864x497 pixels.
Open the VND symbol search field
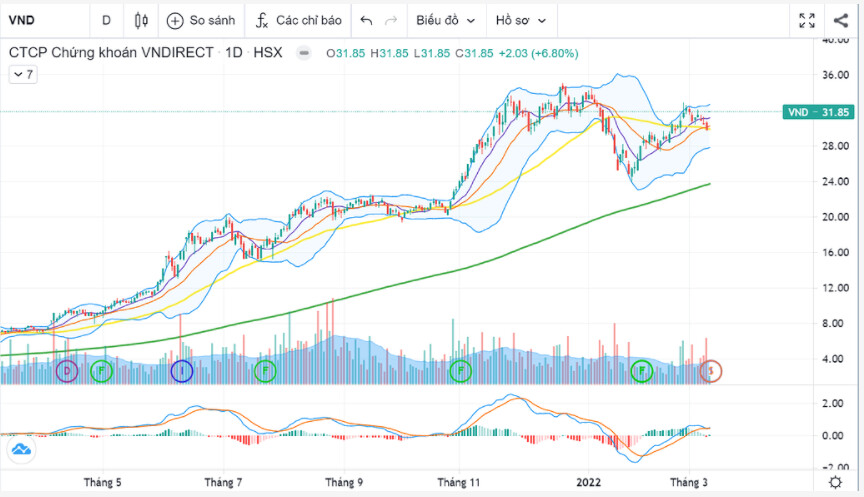point(45,20)
